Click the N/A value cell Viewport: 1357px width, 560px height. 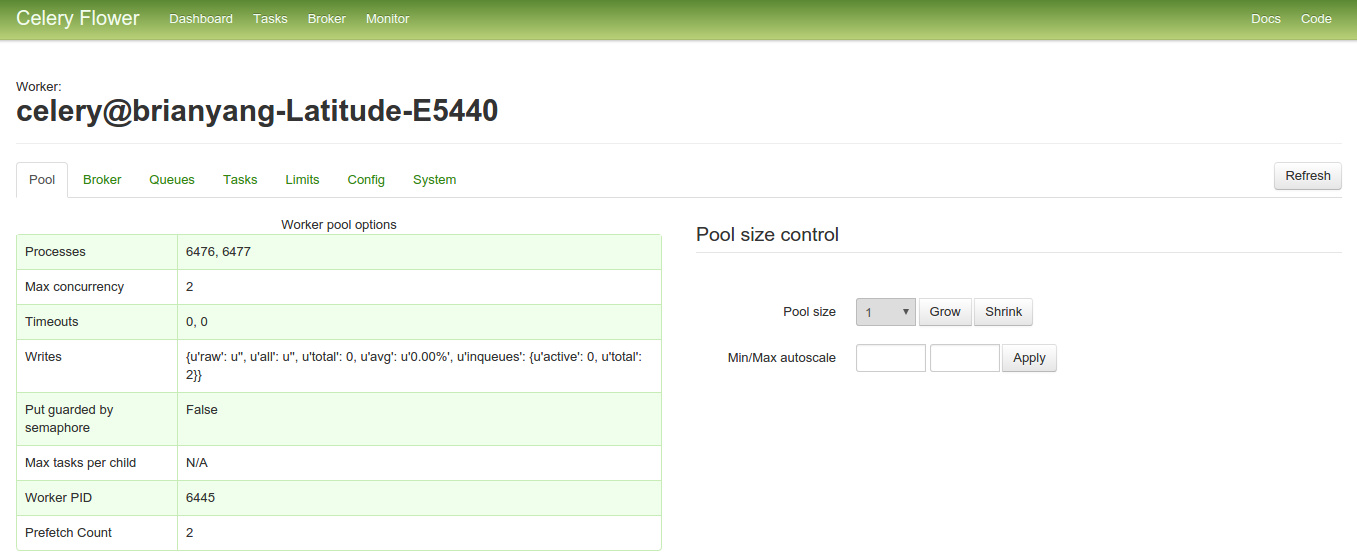[x=419, y=463]
